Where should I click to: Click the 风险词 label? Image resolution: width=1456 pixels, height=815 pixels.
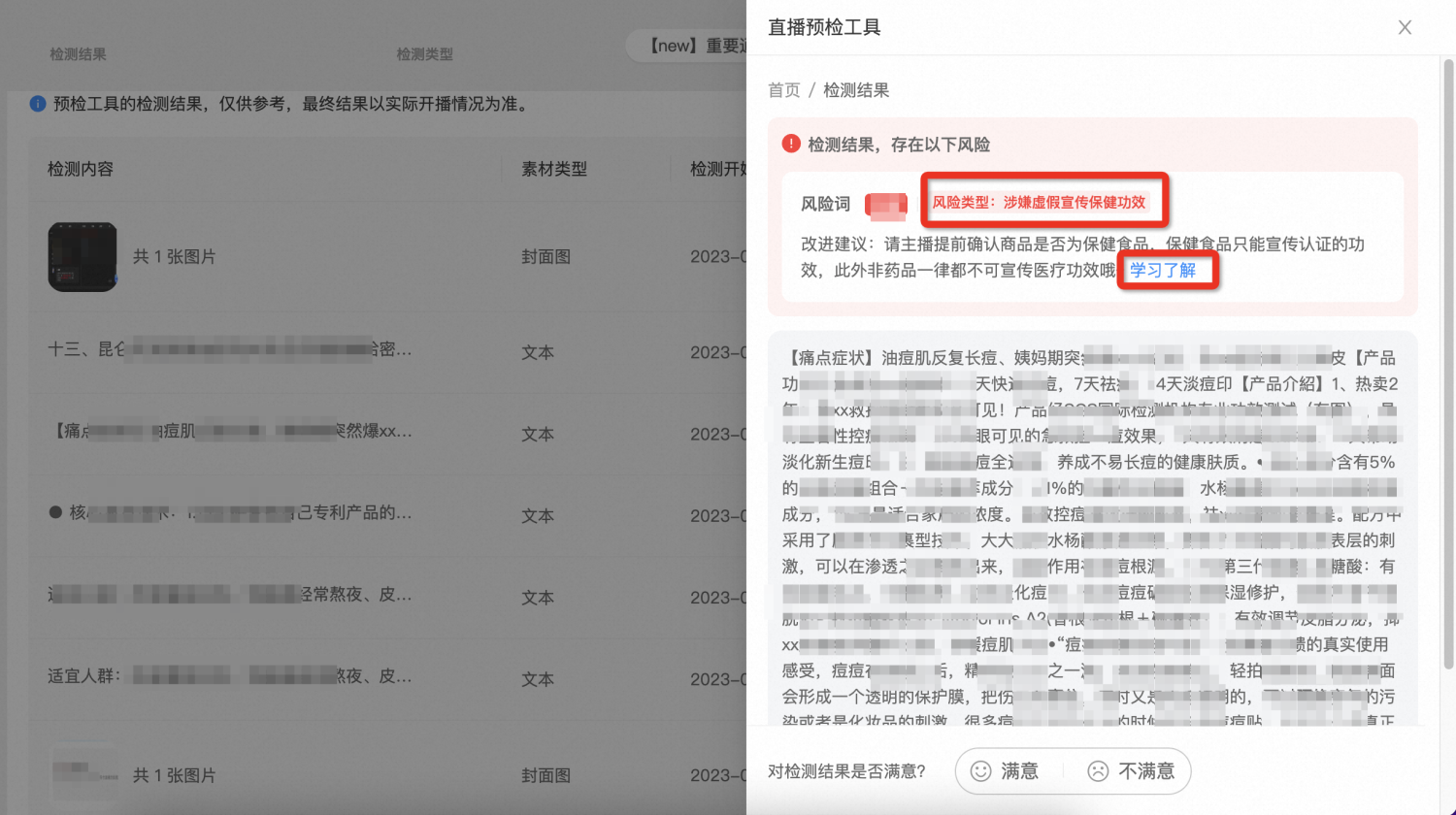(825, 204)
